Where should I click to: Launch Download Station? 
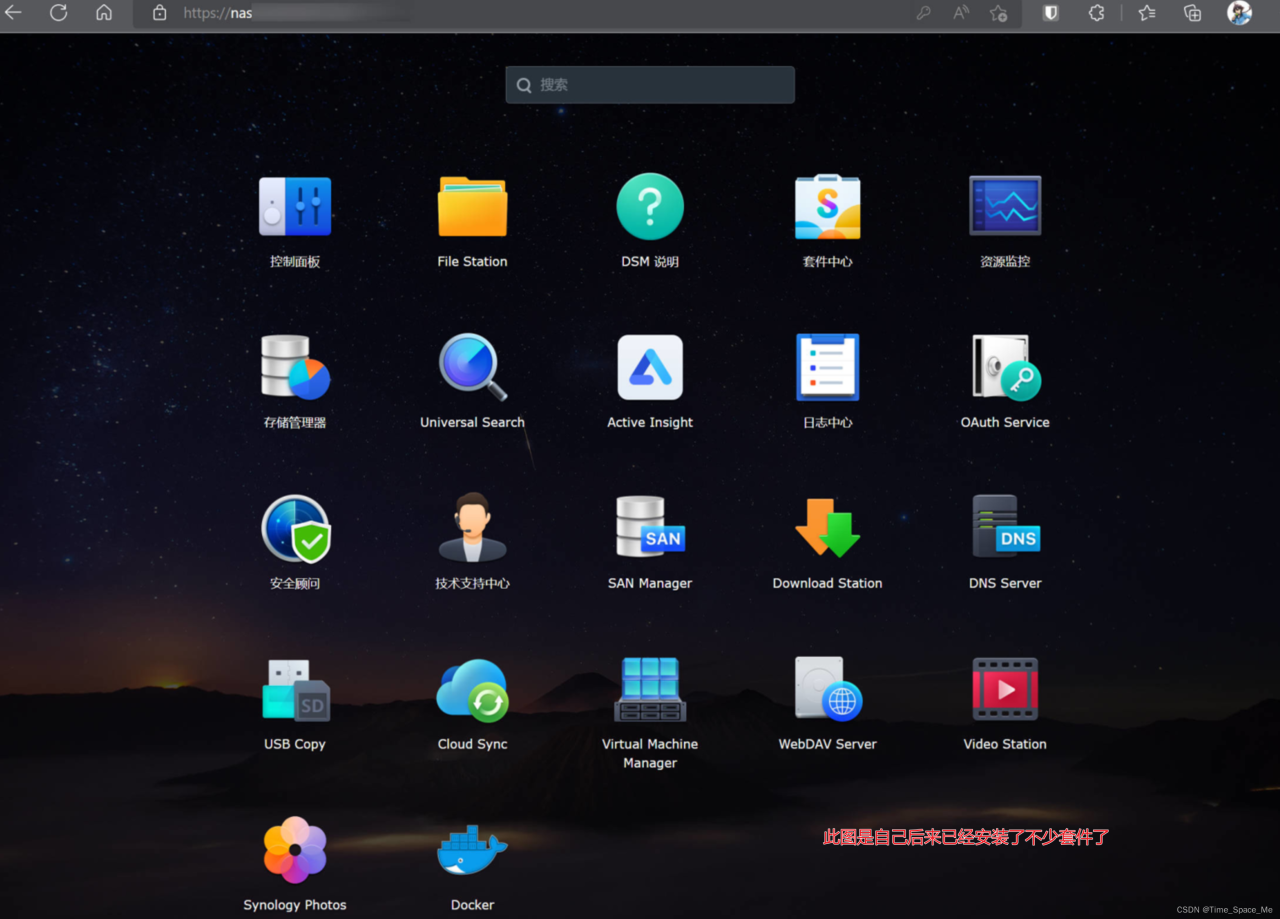click(827, 529)
